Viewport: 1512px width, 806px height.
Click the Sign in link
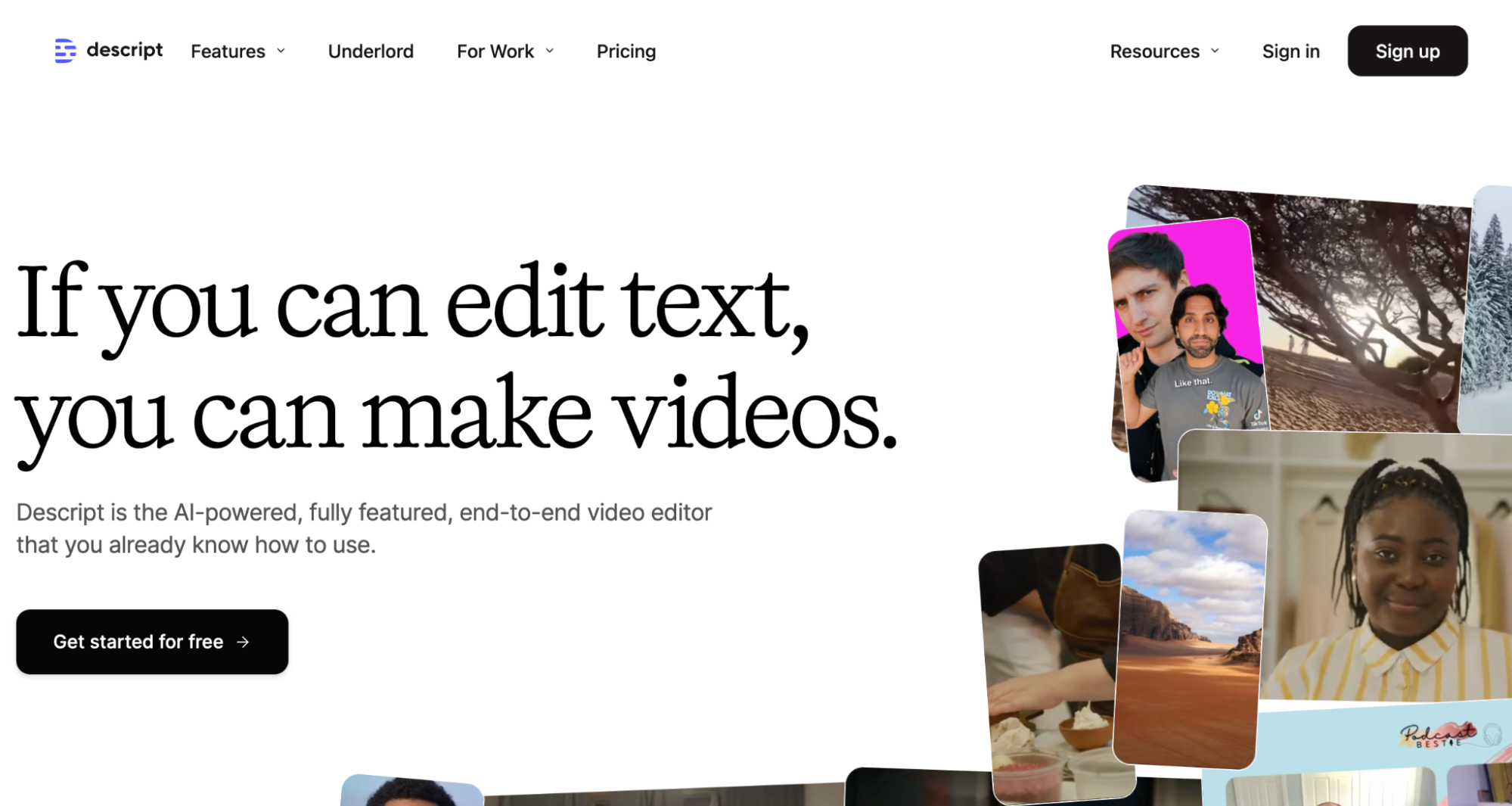point(1290,51)
